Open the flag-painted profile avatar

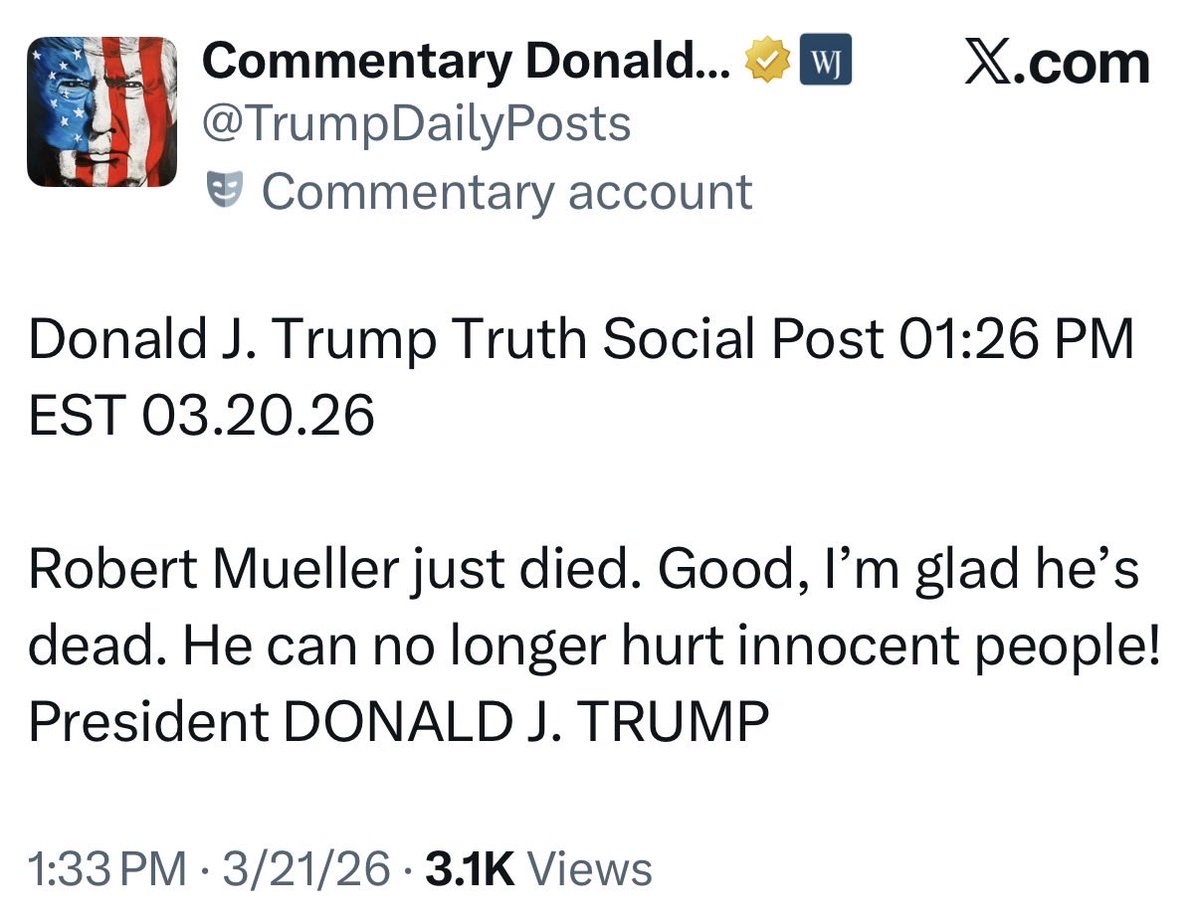[x=103, y=113]
